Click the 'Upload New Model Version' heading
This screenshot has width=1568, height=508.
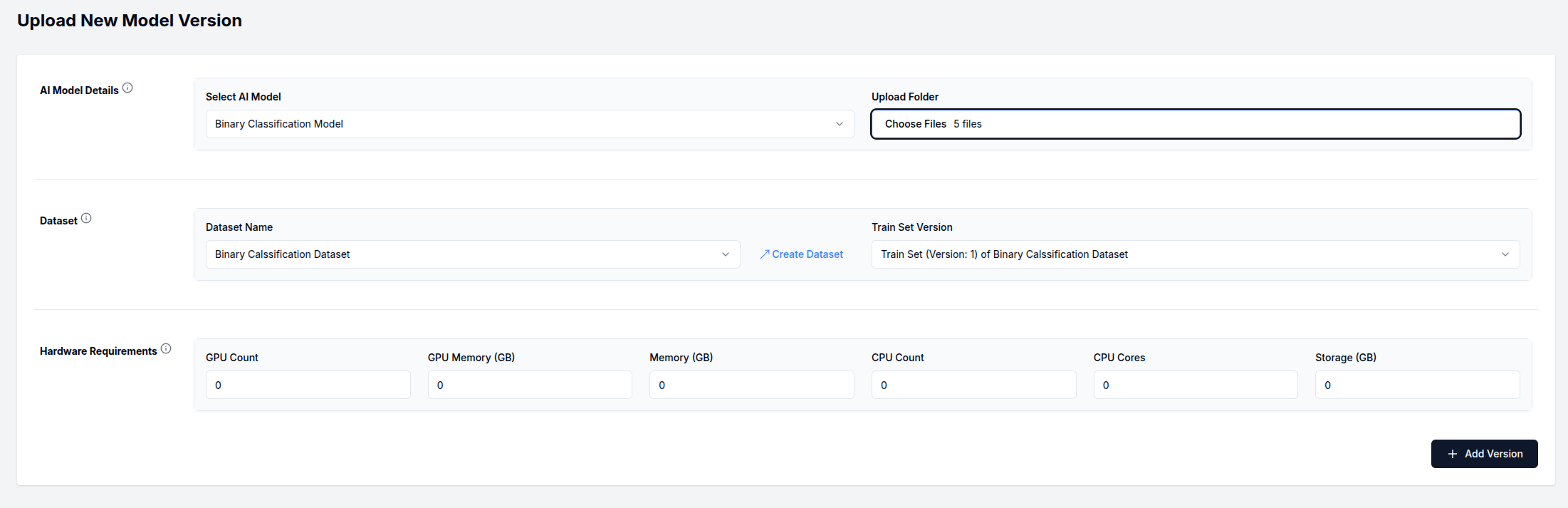click(130, 21)
